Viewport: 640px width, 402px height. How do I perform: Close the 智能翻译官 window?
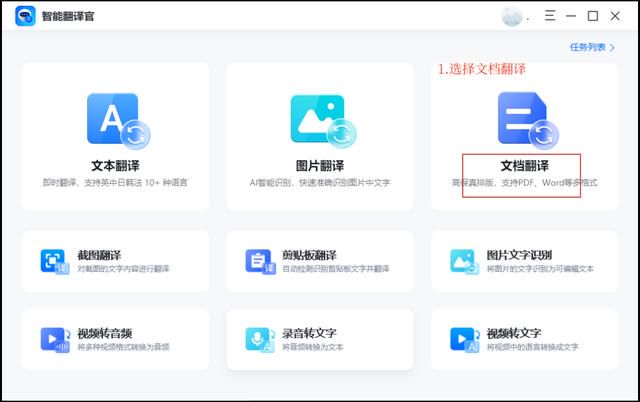tap(615, 16)
